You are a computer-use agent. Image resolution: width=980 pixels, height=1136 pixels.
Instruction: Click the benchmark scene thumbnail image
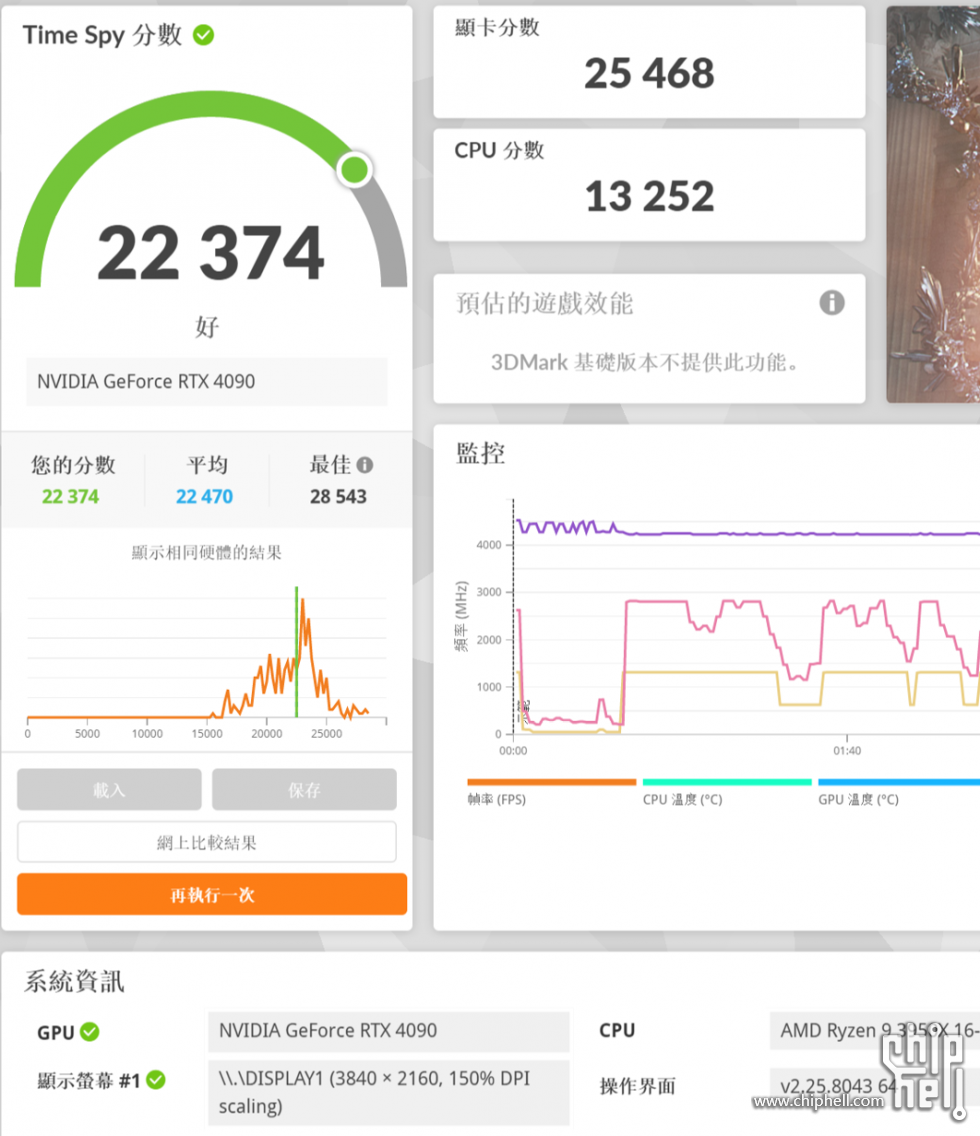coord(934,204)
